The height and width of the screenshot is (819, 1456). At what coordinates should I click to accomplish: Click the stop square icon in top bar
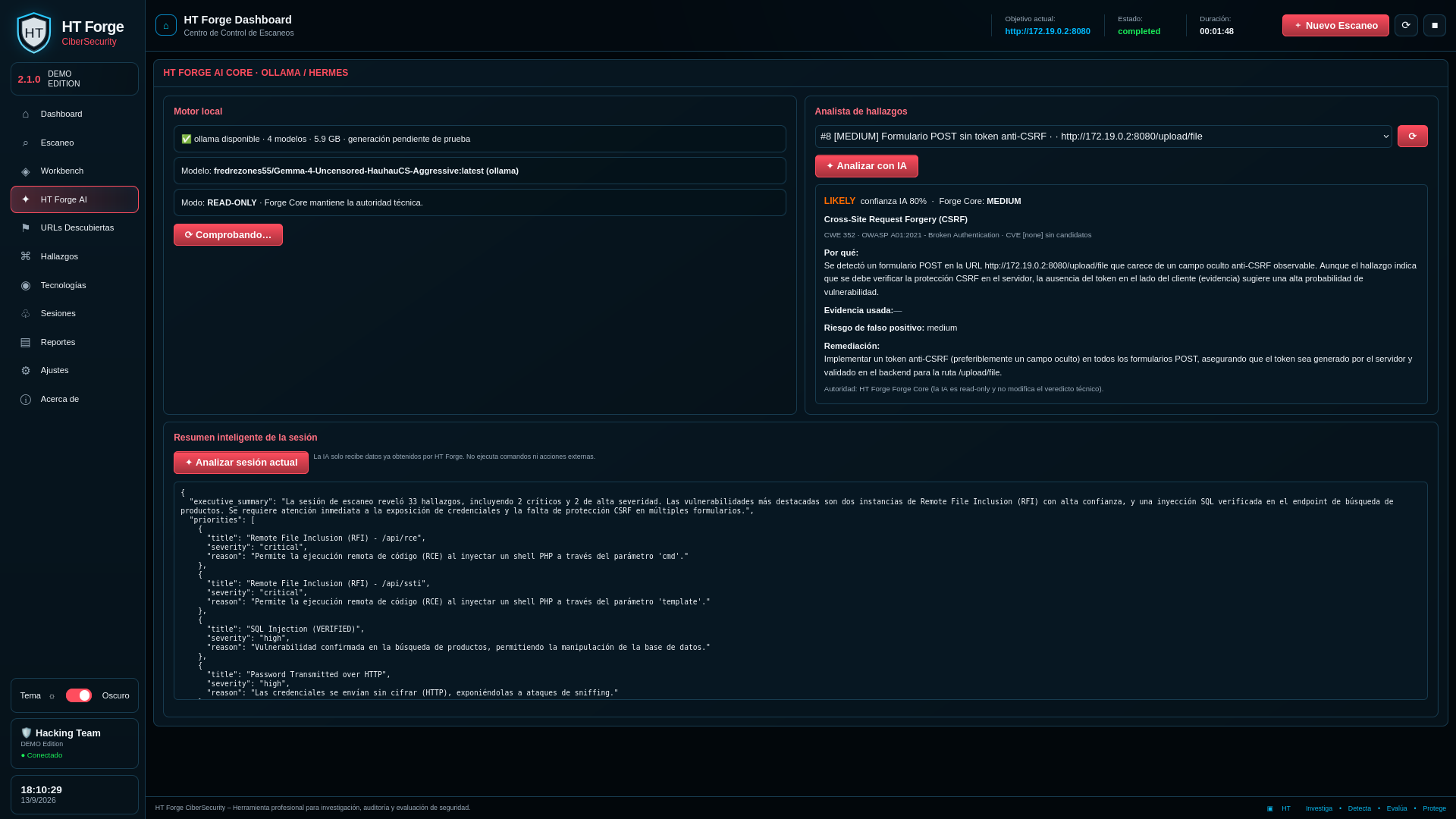1435,25
